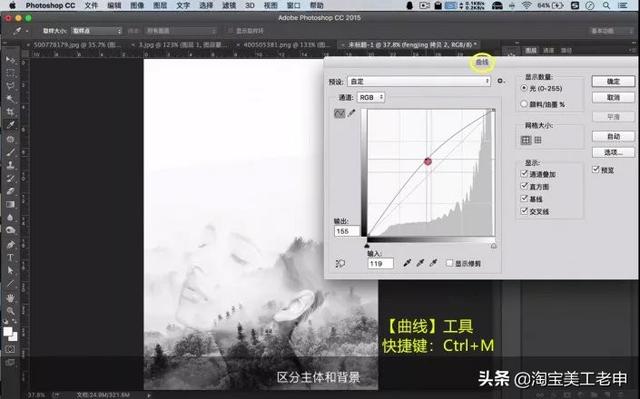Expand the sample size dropdown in options bar

[x=97, y=31]
